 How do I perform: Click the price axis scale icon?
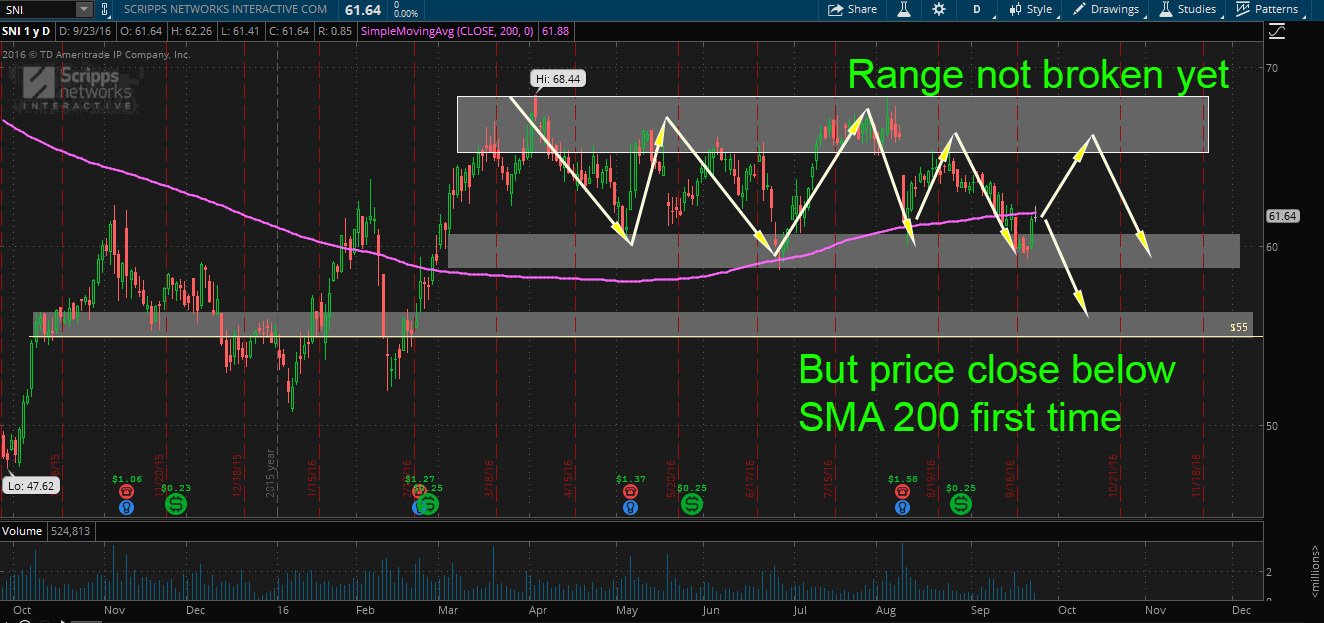point(1275,33)
